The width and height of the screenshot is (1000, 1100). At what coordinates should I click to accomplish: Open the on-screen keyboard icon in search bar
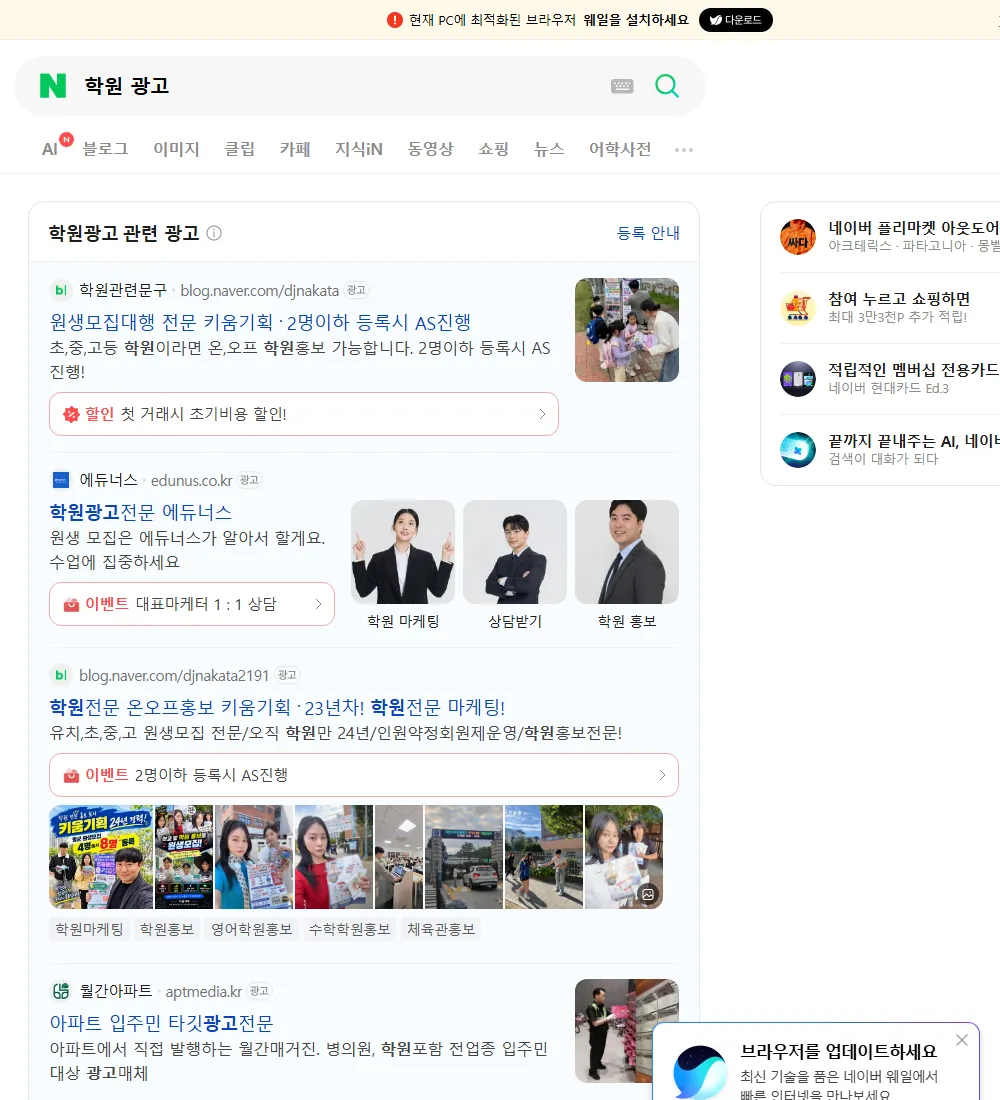point(622,86)
